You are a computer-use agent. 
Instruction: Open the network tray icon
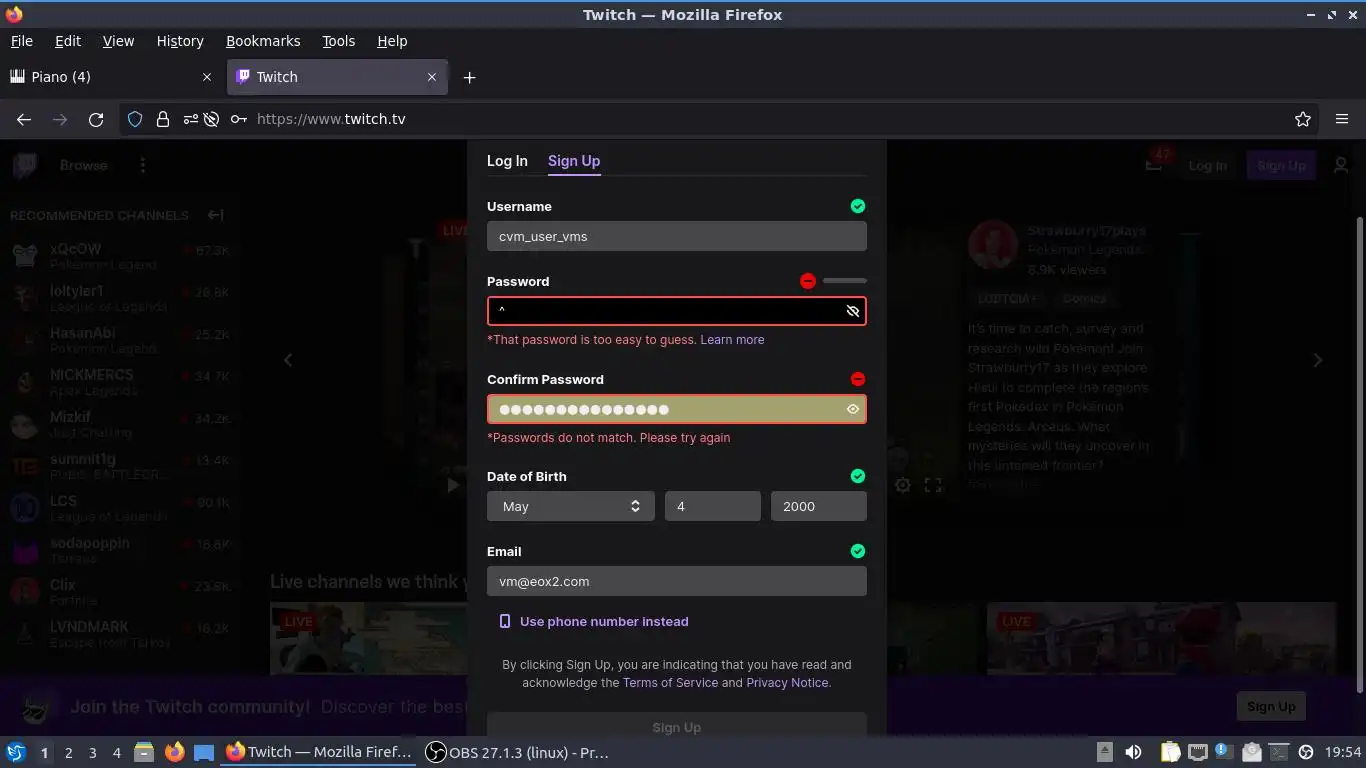click(1197, 752)
